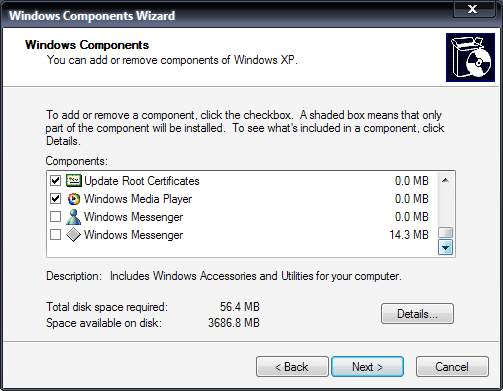Open the Details... button

(x=417, y=314)
